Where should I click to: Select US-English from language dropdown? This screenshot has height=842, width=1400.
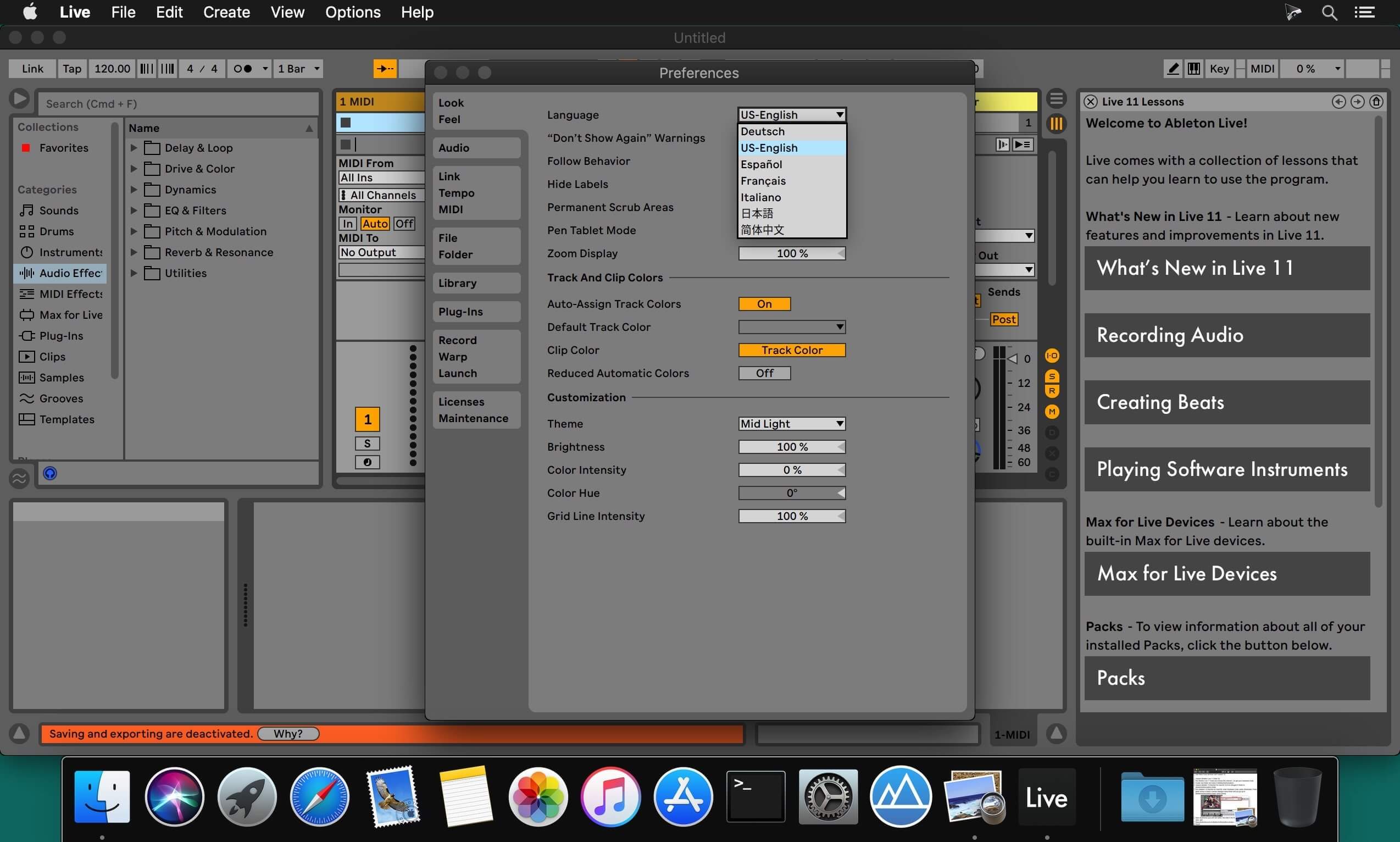[x=769, y=147]
